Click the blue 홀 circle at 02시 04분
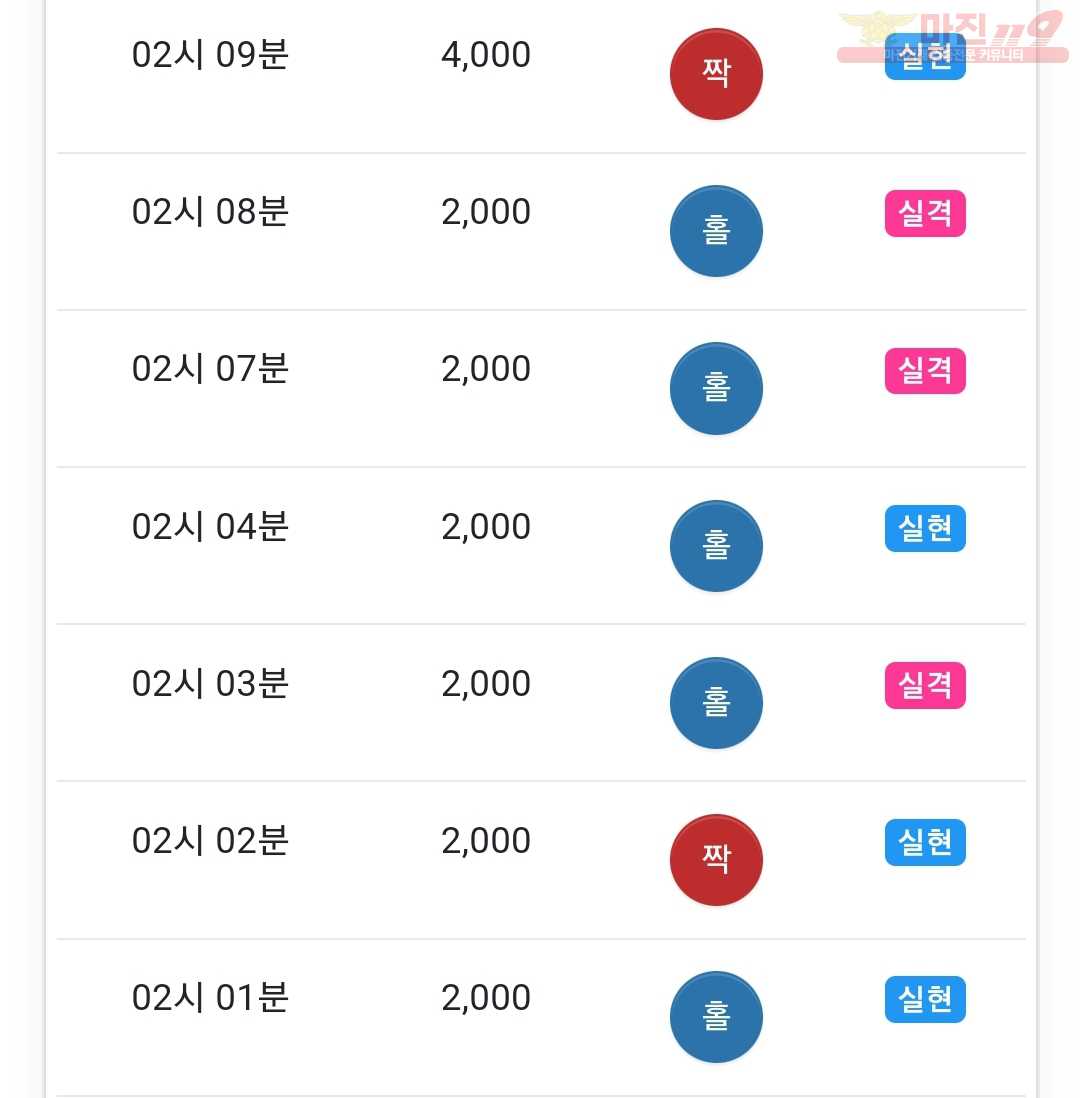Viewport: 1080px width, 1098px height. click(x=716, y=545)
